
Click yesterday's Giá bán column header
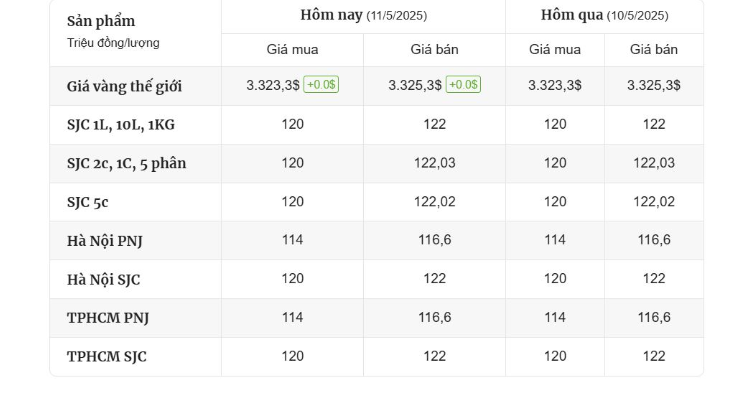pos(653,50)
